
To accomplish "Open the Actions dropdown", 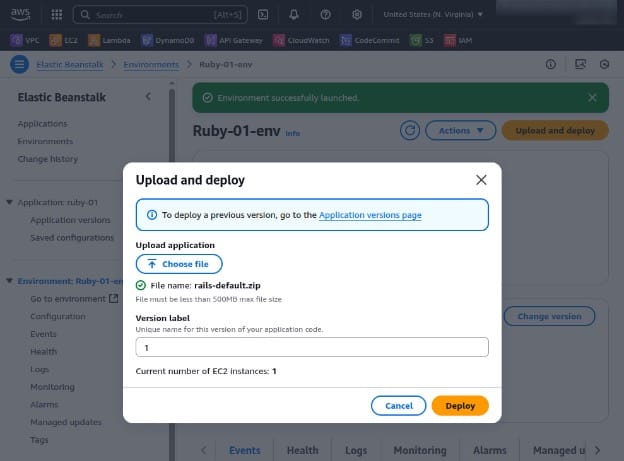I will click(460, 131).
